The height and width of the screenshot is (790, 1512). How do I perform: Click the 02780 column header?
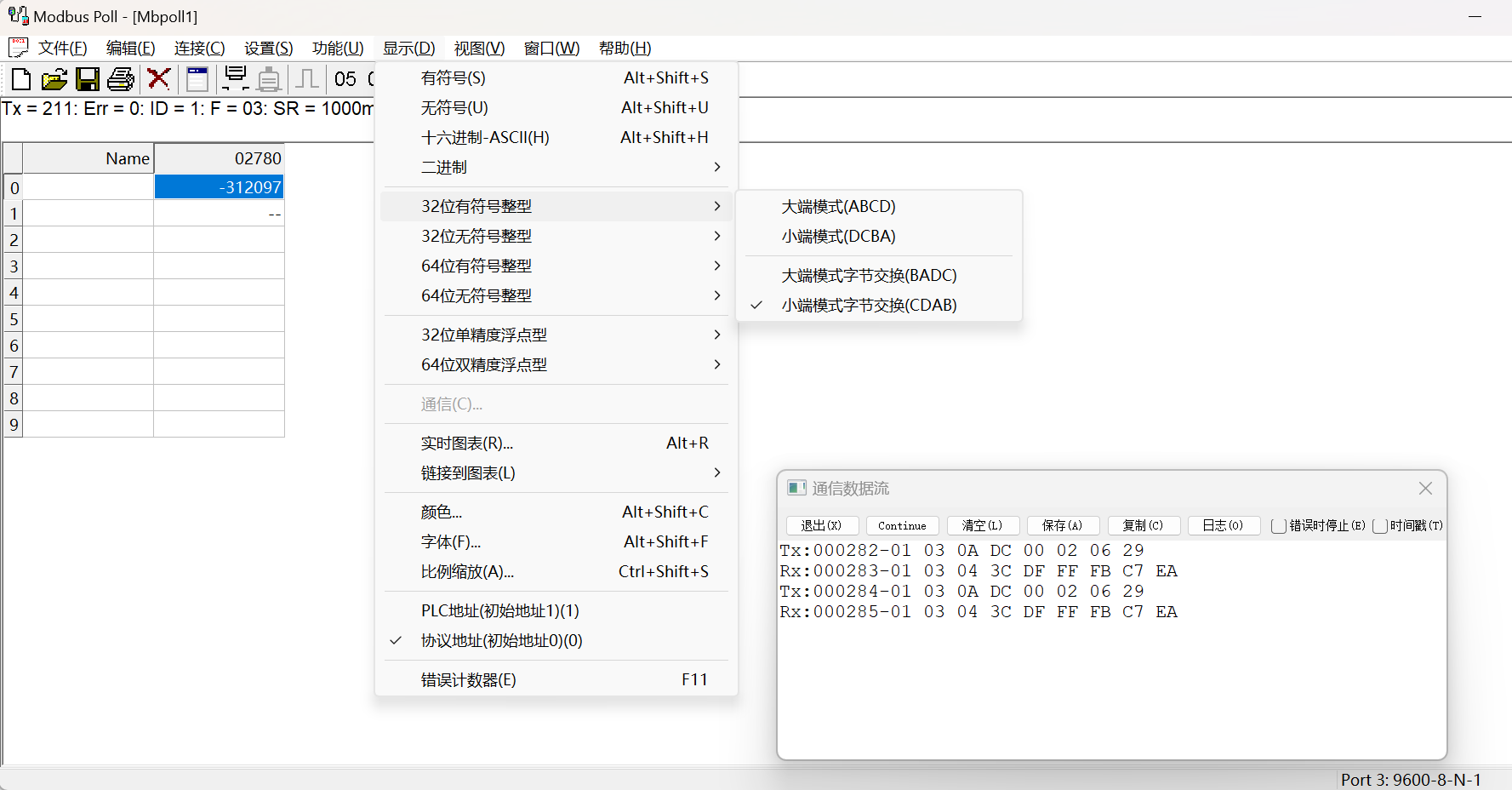tap(219, 158)
